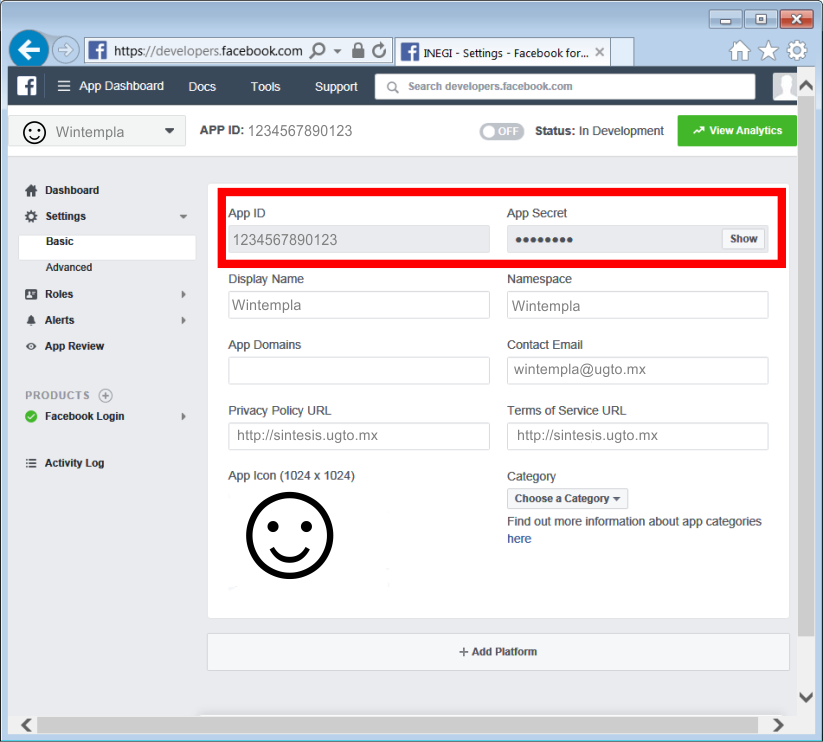Select the Advanced settings item
The width and height of the screenshot is (823, 742).
pos(69,268)
